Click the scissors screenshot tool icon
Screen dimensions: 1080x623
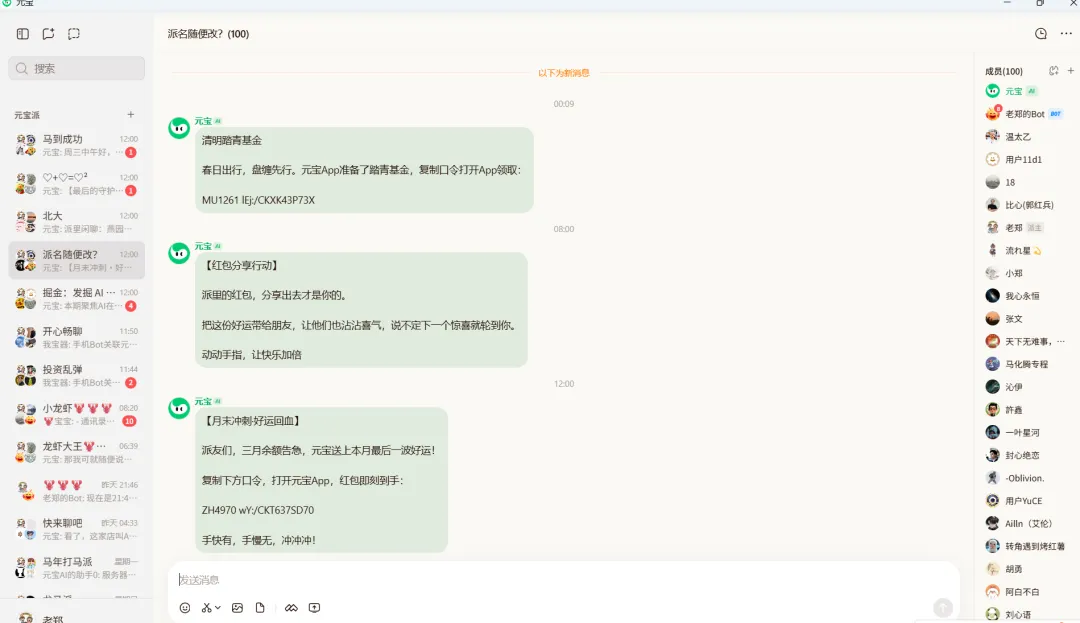tap(207, 608)
